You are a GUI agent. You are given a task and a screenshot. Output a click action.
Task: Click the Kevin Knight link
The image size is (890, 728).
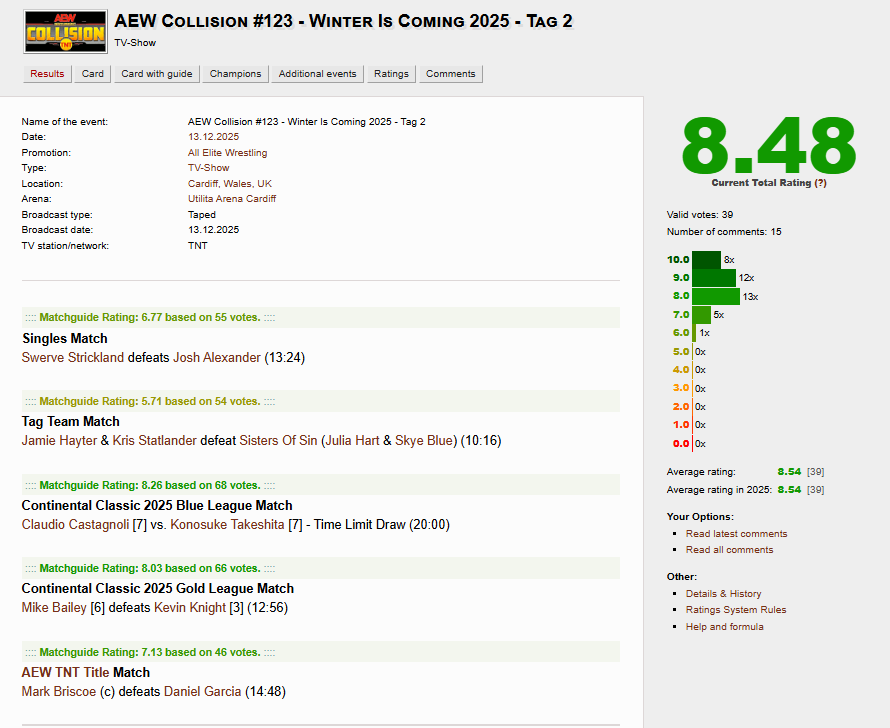click(x=190, y=608)
